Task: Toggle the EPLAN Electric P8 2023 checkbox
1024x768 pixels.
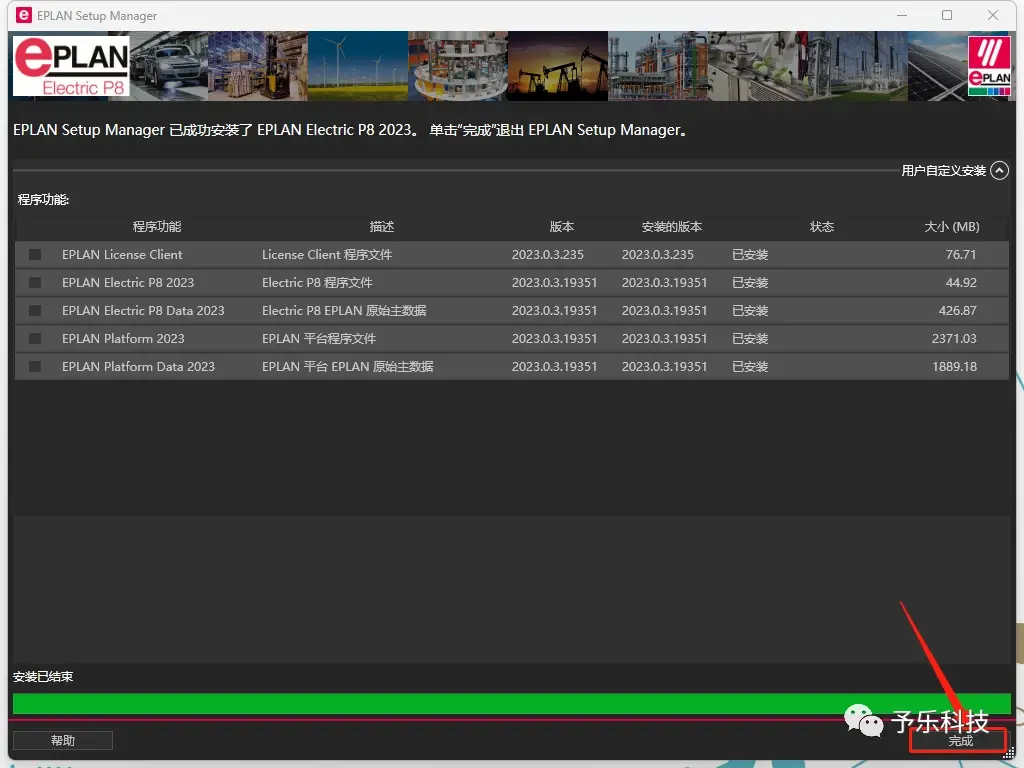Action: tap(35, 283)
